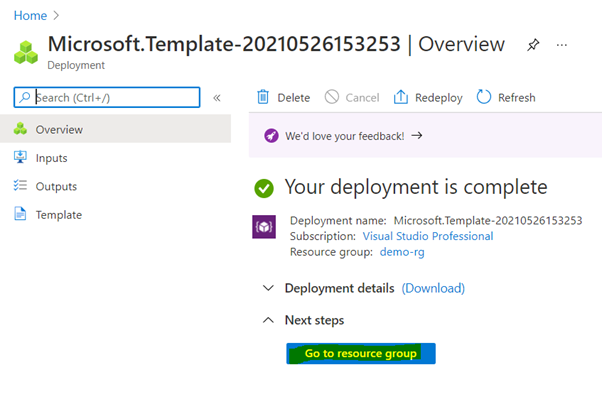
Task: Click the Redeploy upload arrow icon
Action: coord(400,97)
